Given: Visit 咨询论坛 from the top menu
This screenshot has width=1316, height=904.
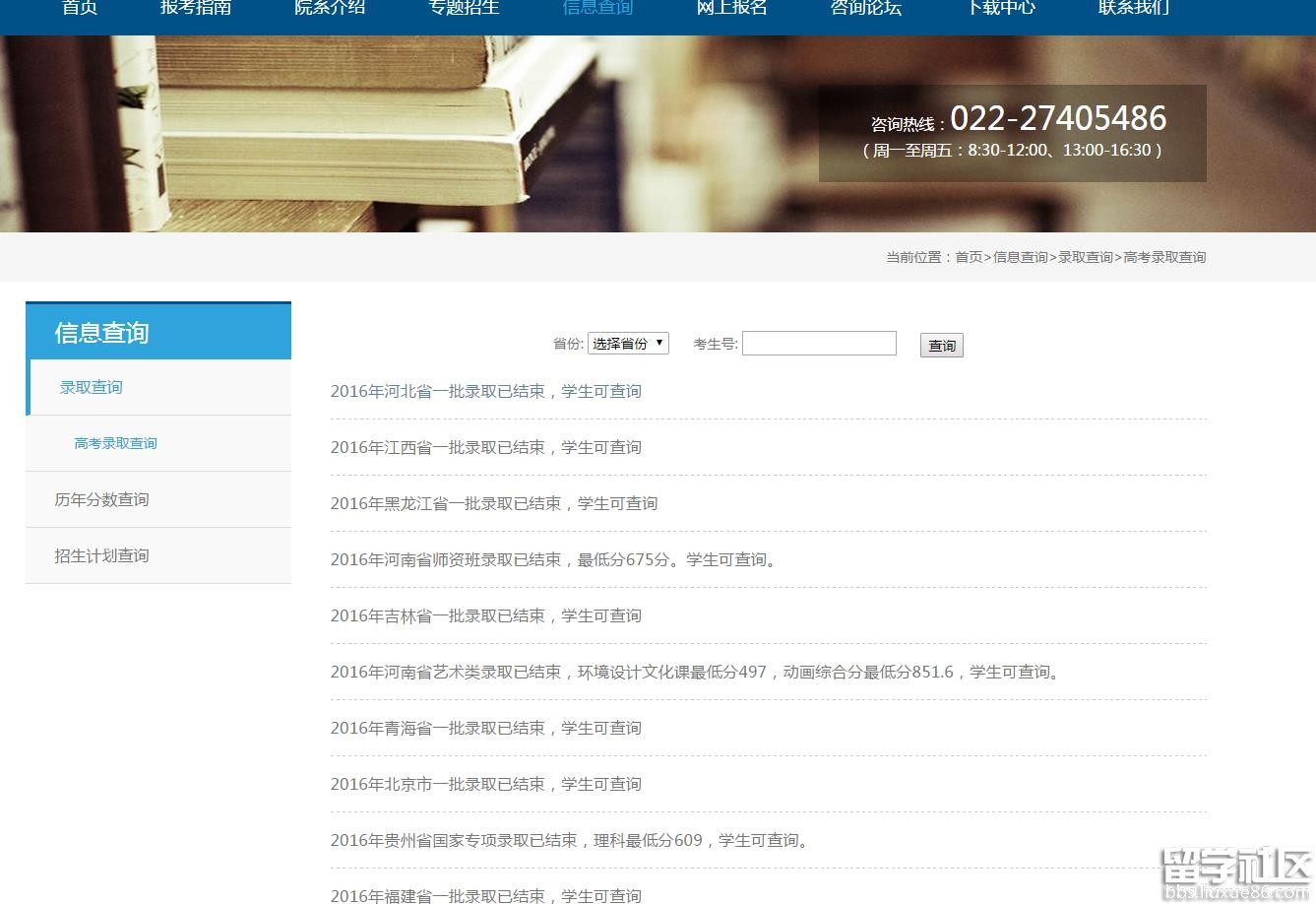Looking at the screenshot, I should (865, 8).
